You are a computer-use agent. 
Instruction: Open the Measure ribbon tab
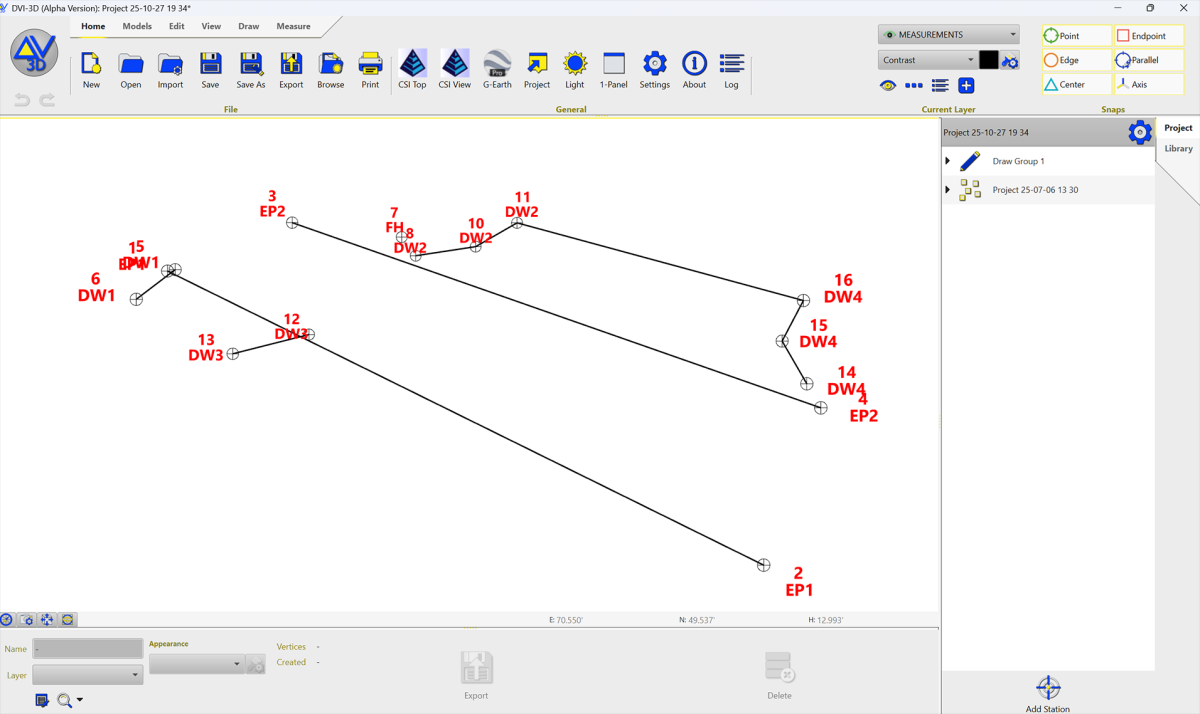pos(293,27)
